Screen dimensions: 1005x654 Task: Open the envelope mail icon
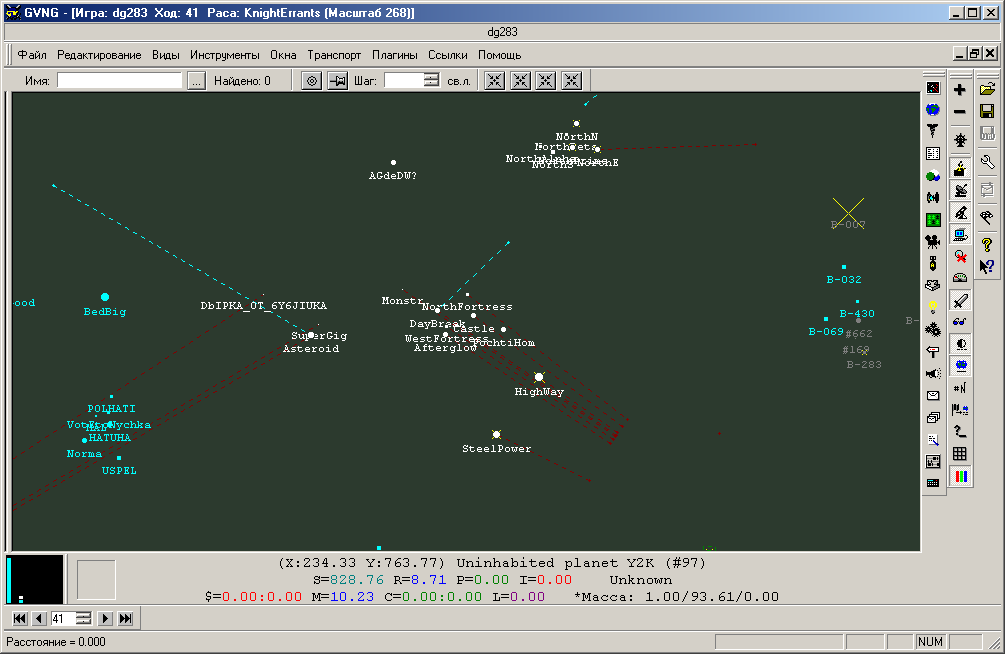[x=933, y=395]
